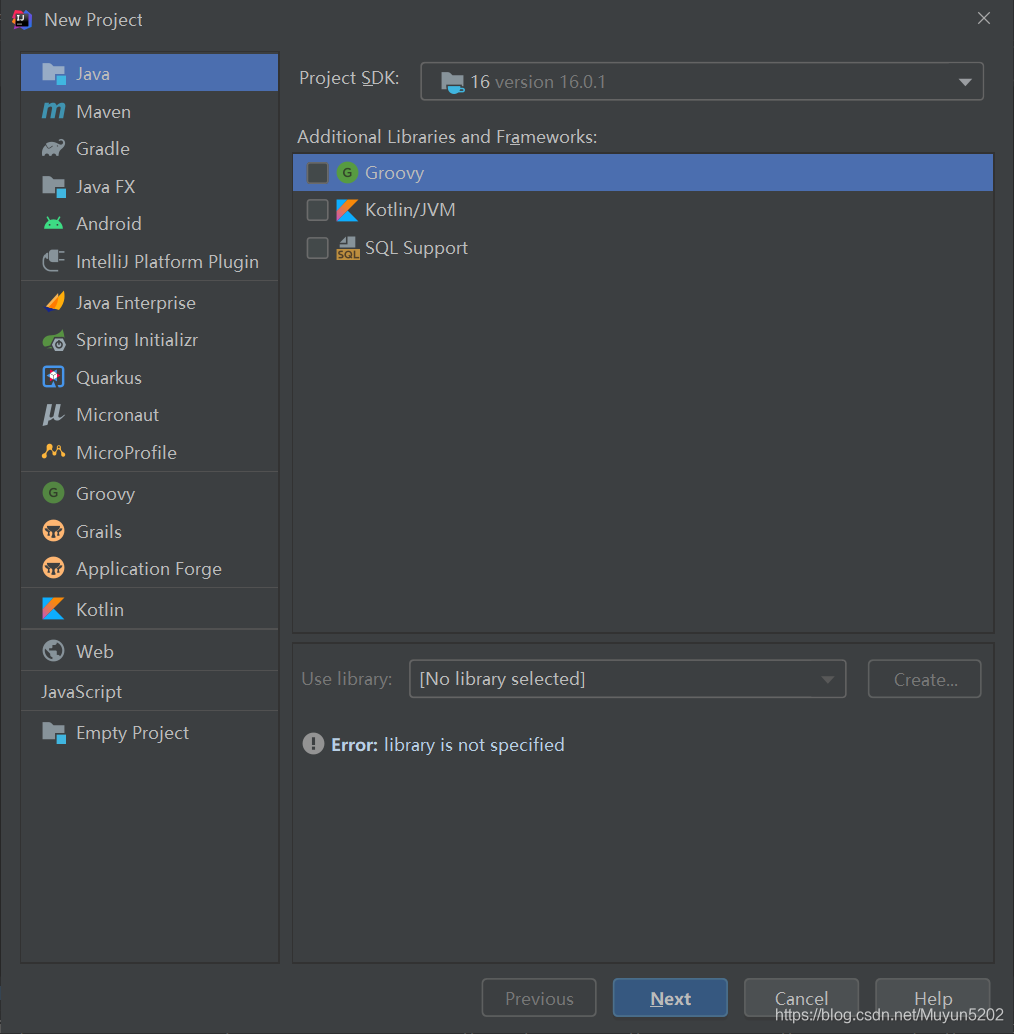Select the SQL Support row label
Screen dimensions: 1014x1034
point(416,248)
